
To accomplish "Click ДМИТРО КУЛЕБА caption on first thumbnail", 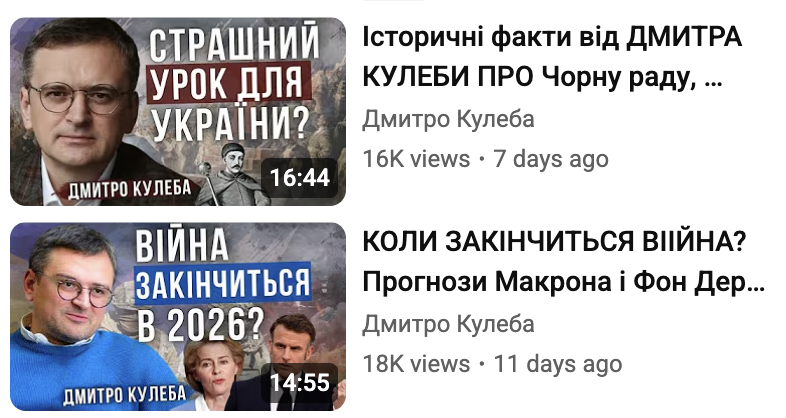I will point(129,188).
